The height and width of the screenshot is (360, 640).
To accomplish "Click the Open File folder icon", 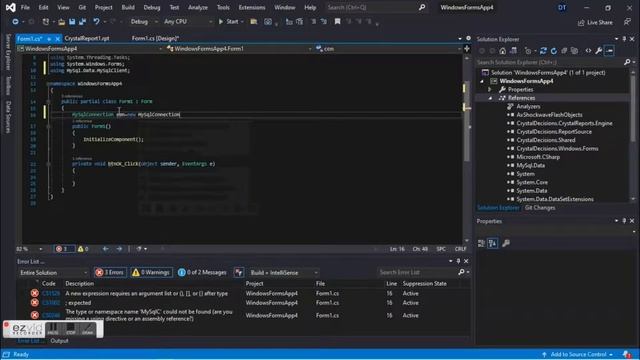I will 62,22.
